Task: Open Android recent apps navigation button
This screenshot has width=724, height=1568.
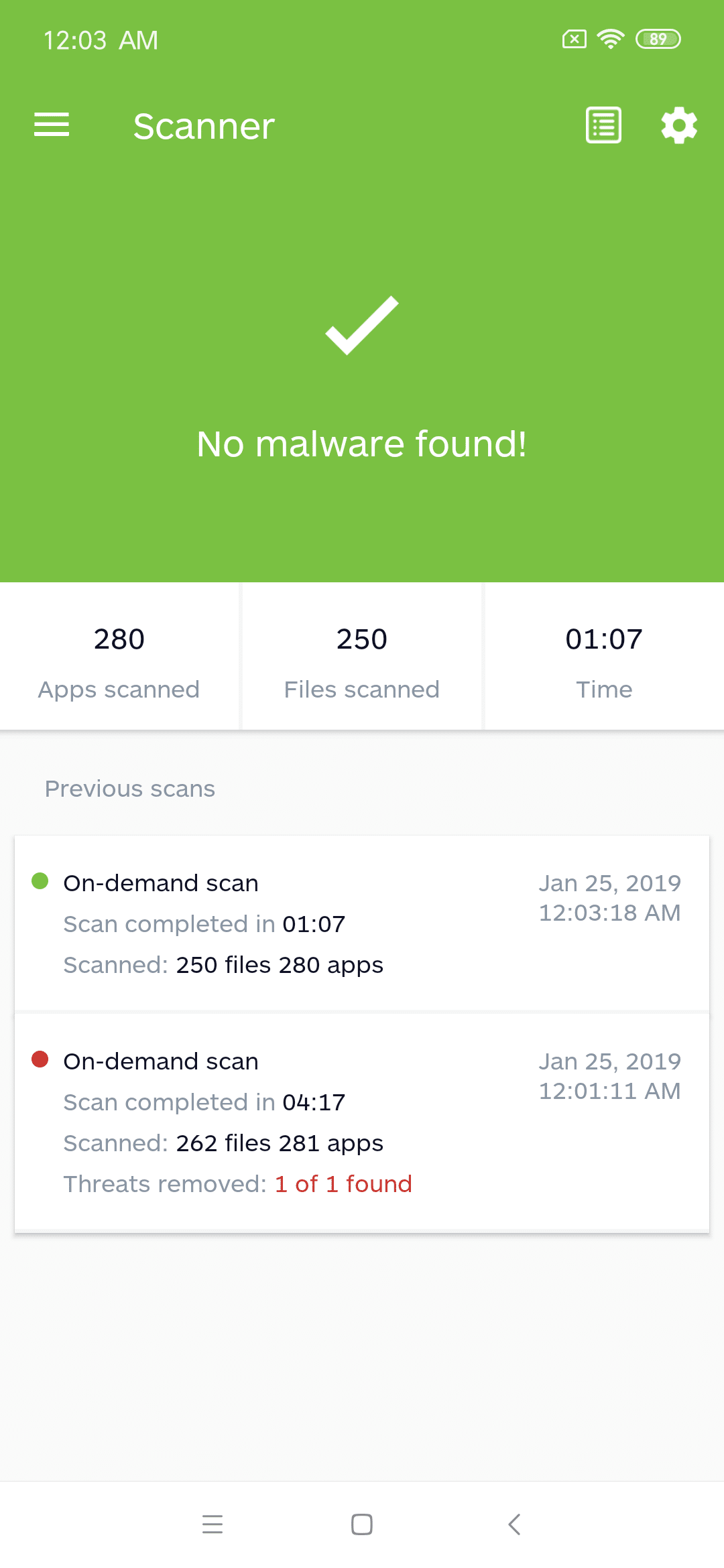Action: tap(213, 1524)
